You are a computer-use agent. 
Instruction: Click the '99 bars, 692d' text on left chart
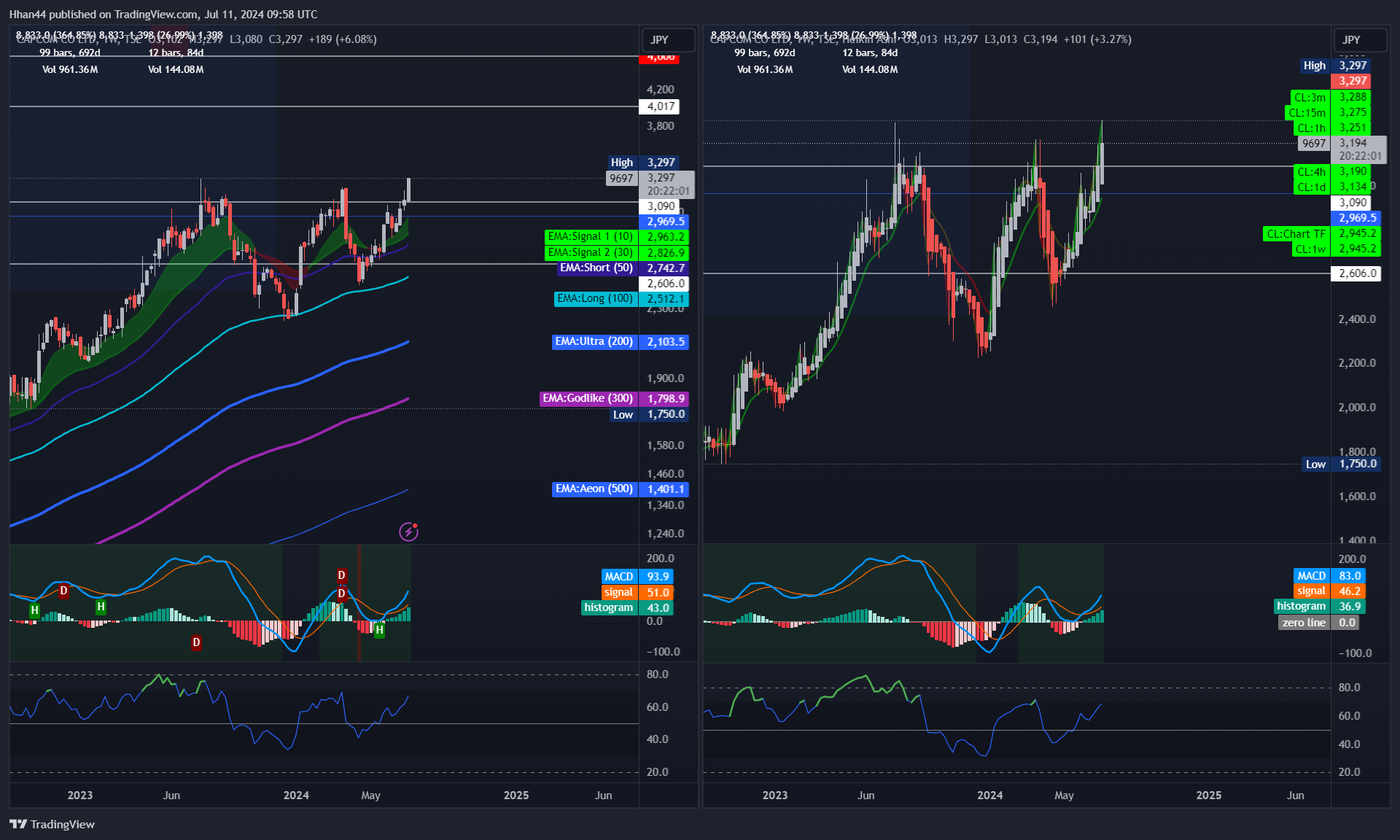point(70,53)
